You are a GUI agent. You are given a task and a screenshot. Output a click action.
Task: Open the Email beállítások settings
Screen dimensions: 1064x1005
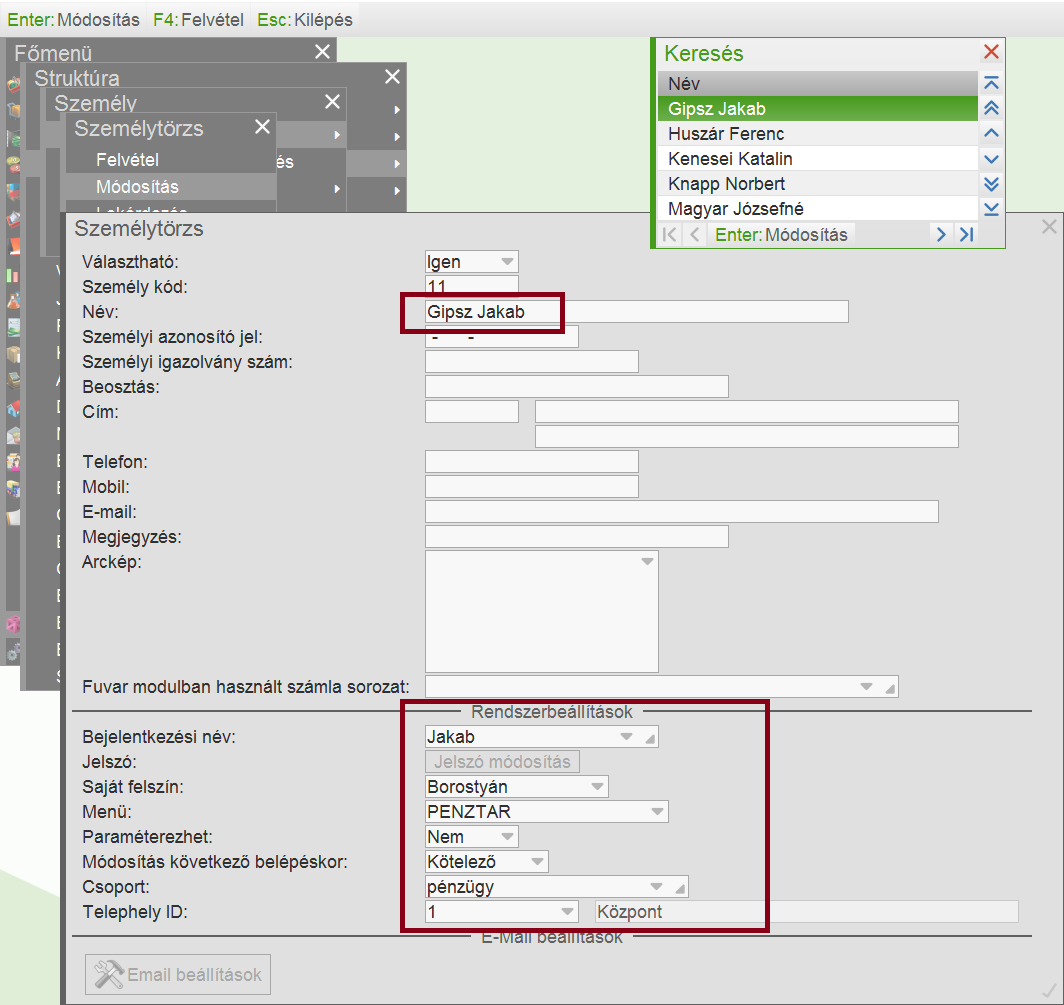click(178, 974)
